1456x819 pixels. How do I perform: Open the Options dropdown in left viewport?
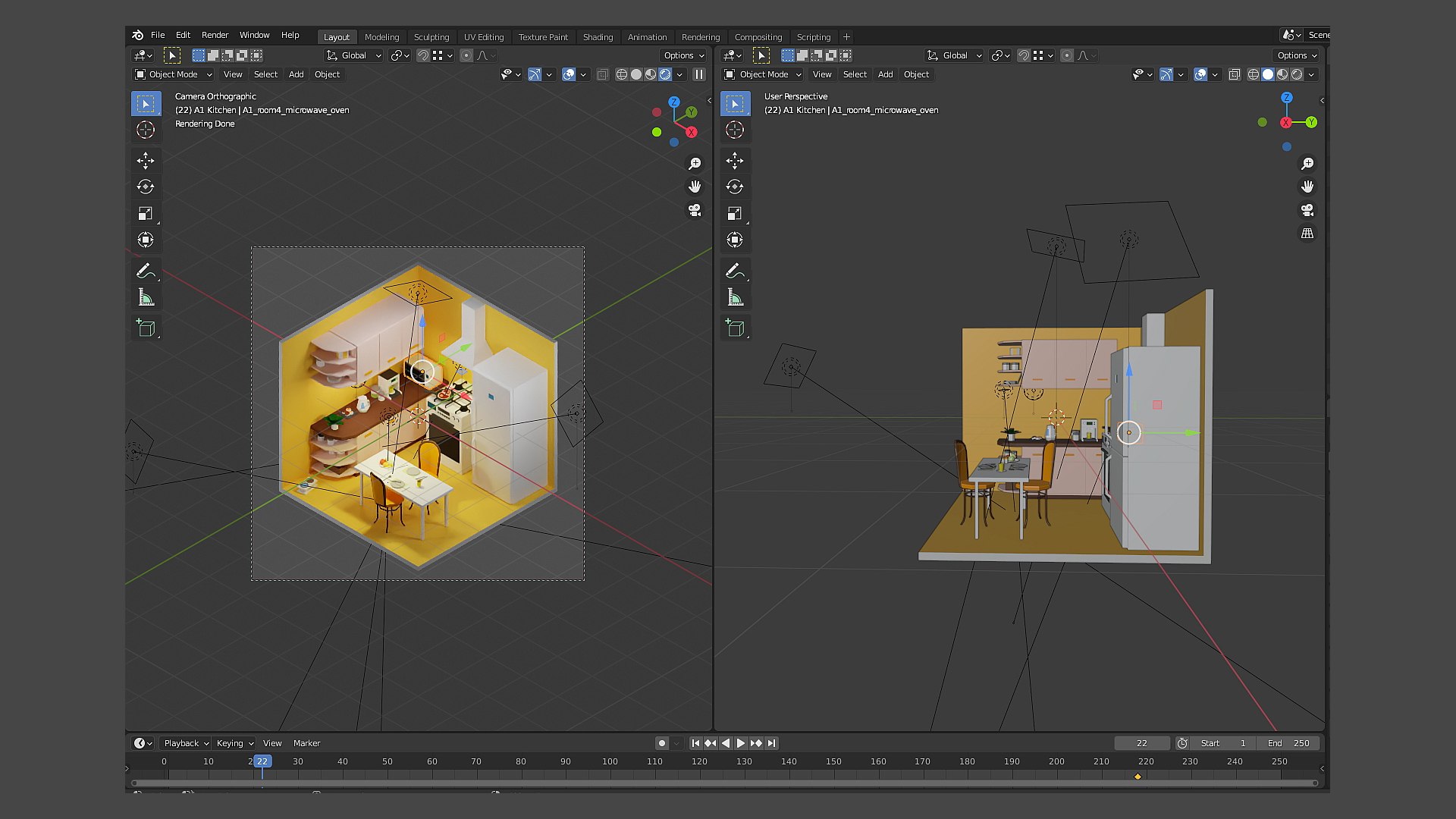coord(683,55)
